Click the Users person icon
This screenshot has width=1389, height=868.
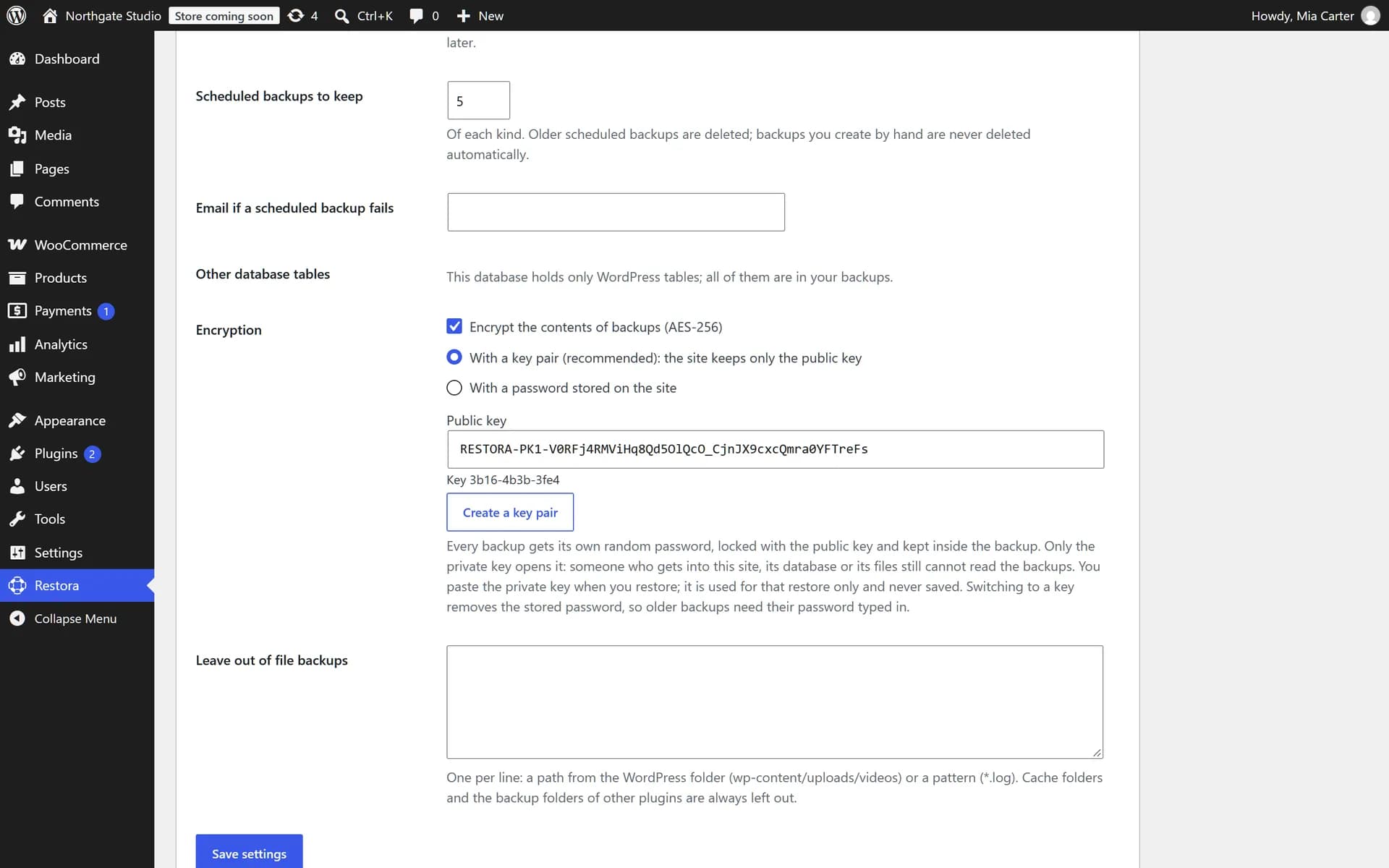click(17, 486)
